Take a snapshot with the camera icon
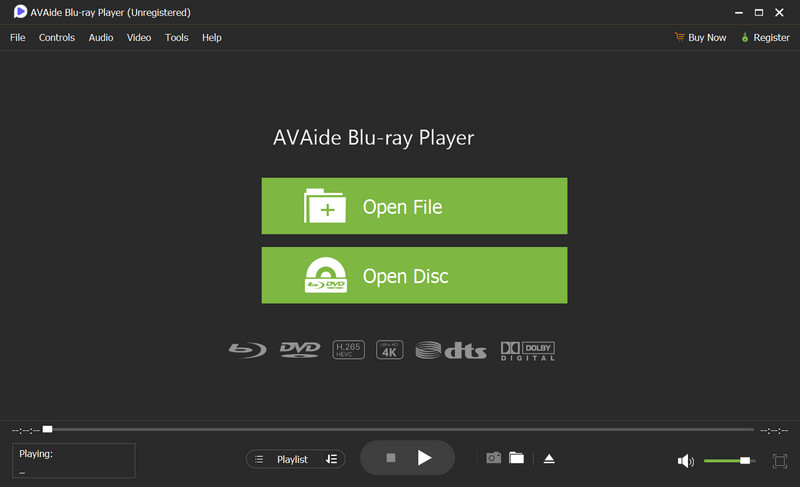800x487 pixels. click(x=493, y=457)
